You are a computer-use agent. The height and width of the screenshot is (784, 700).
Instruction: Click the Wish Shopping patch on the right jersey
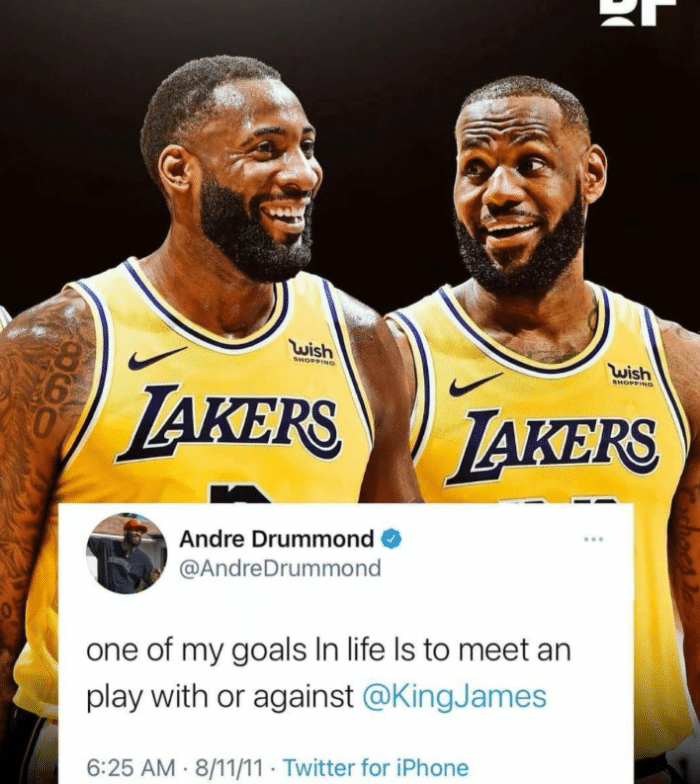630,376
